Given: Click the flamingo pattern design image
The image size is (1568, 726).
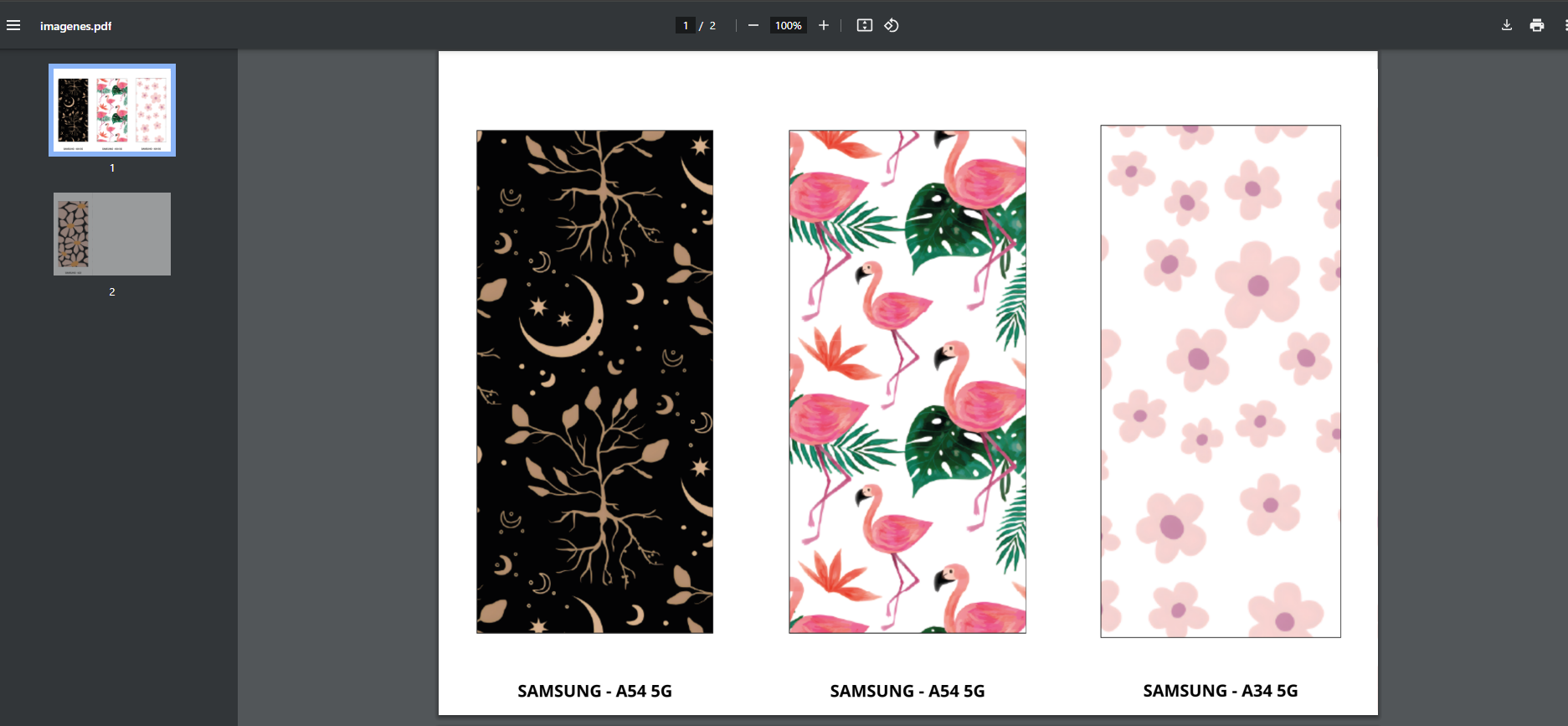Looking at the screenshot, I should pos(907,381).
